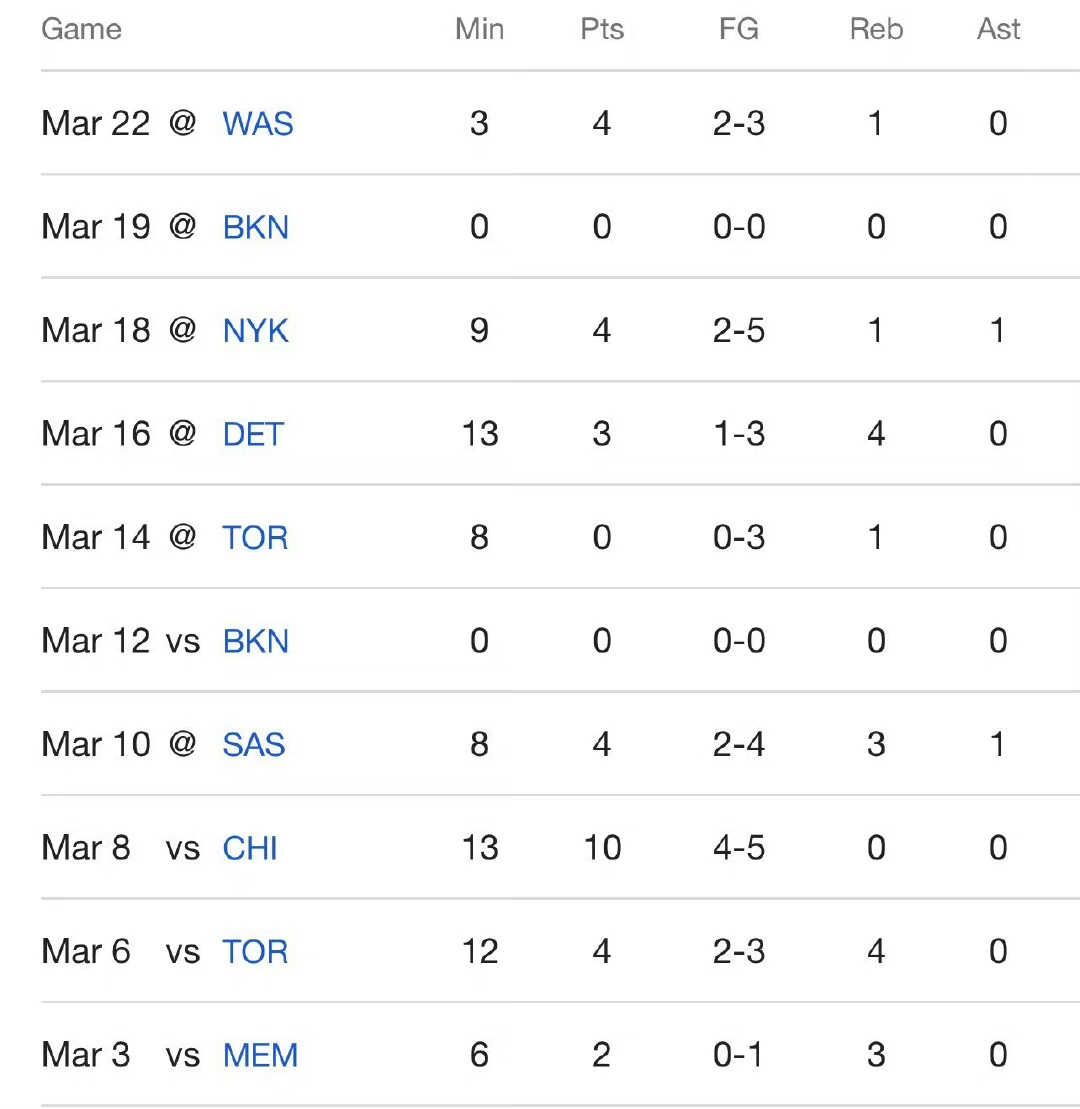The image size is (1080, 1109).
Task: Open the NYK team link
Action: (x=255, y=331)
